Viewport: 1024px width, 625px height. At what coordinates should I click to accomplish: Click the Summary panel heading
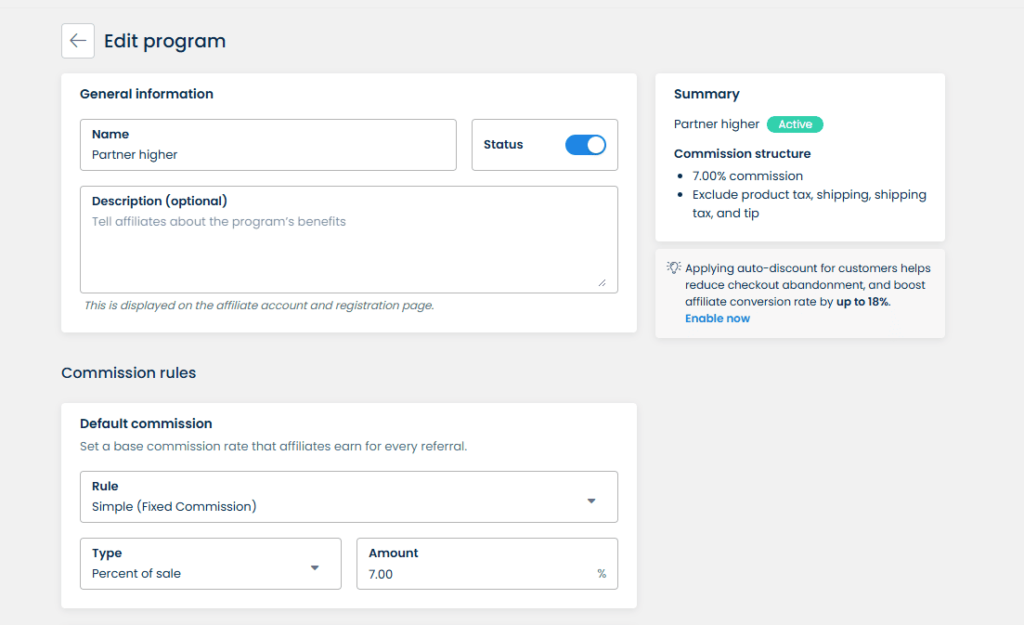tap(706, 94)
